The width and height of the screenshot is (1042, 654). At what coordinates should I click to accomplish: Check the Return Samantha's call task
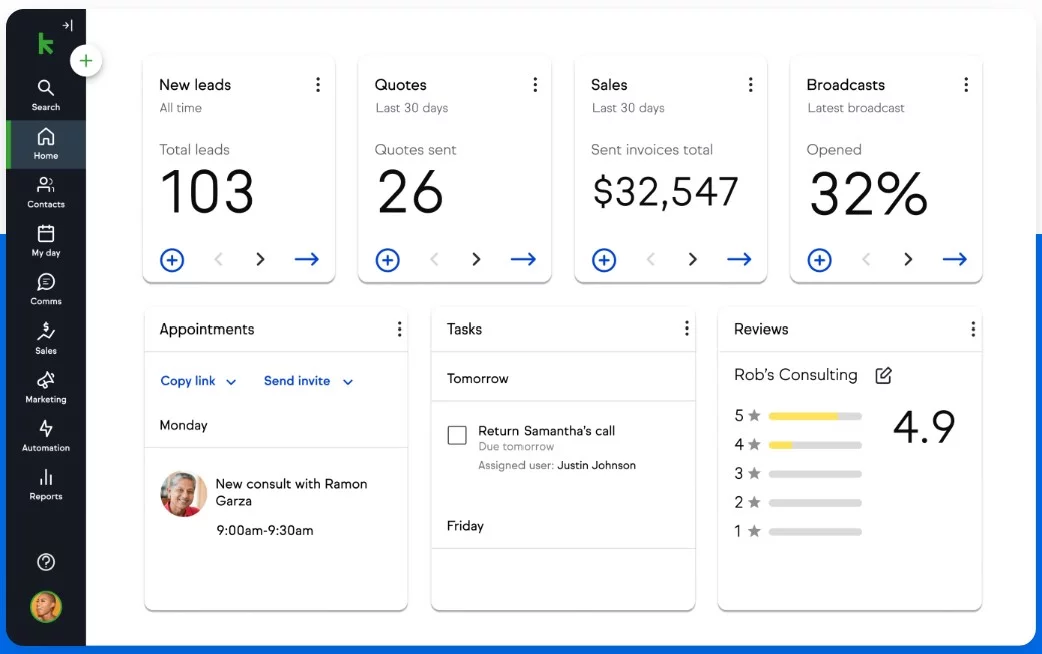coord(457,435)
